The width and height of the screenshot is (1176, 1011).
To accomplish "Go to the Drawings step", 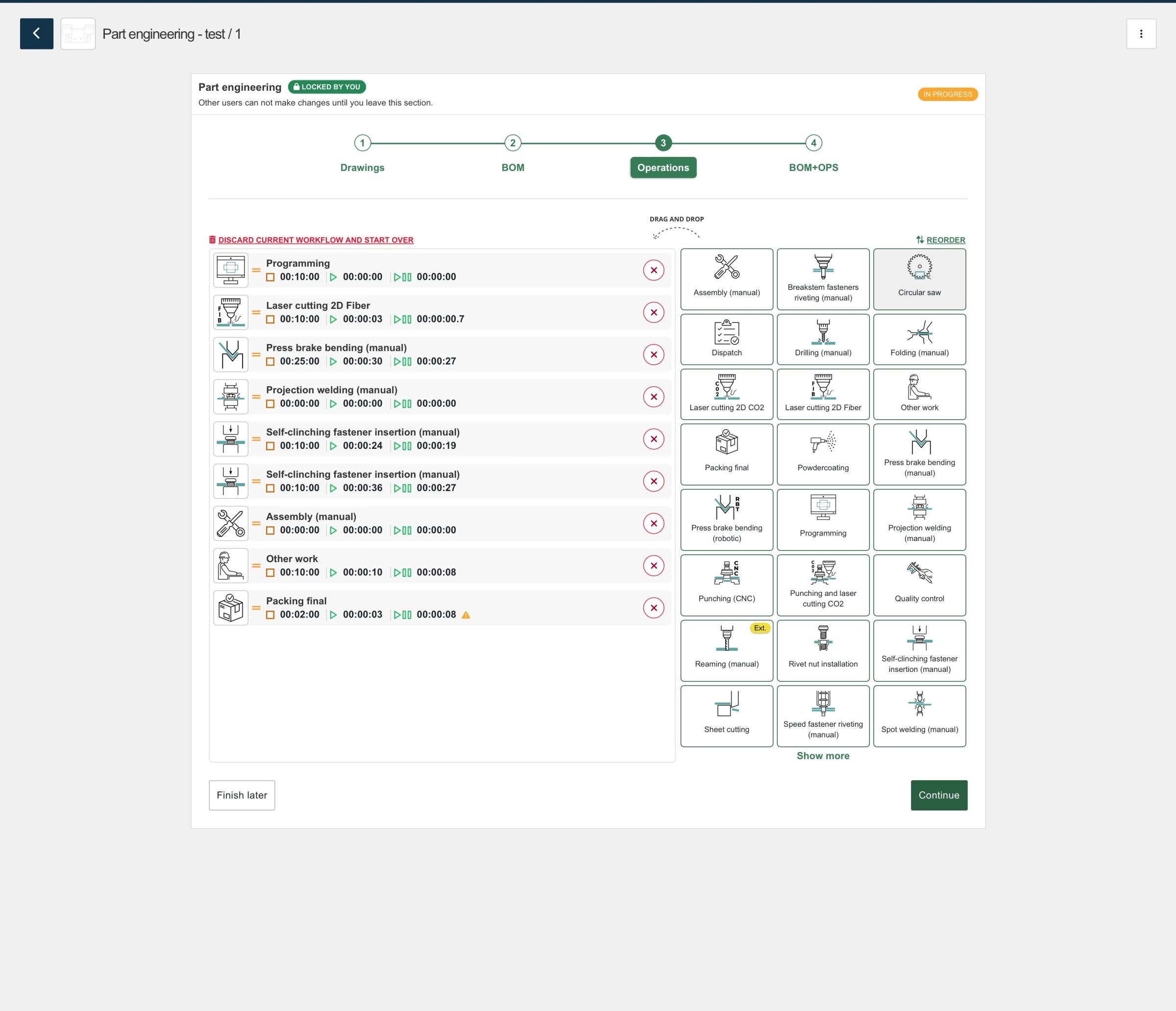I will click(x=362, y=167).
